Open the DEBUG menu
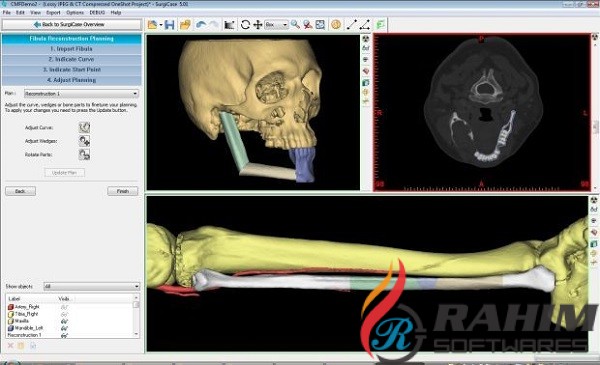 [x=97, y=13]
